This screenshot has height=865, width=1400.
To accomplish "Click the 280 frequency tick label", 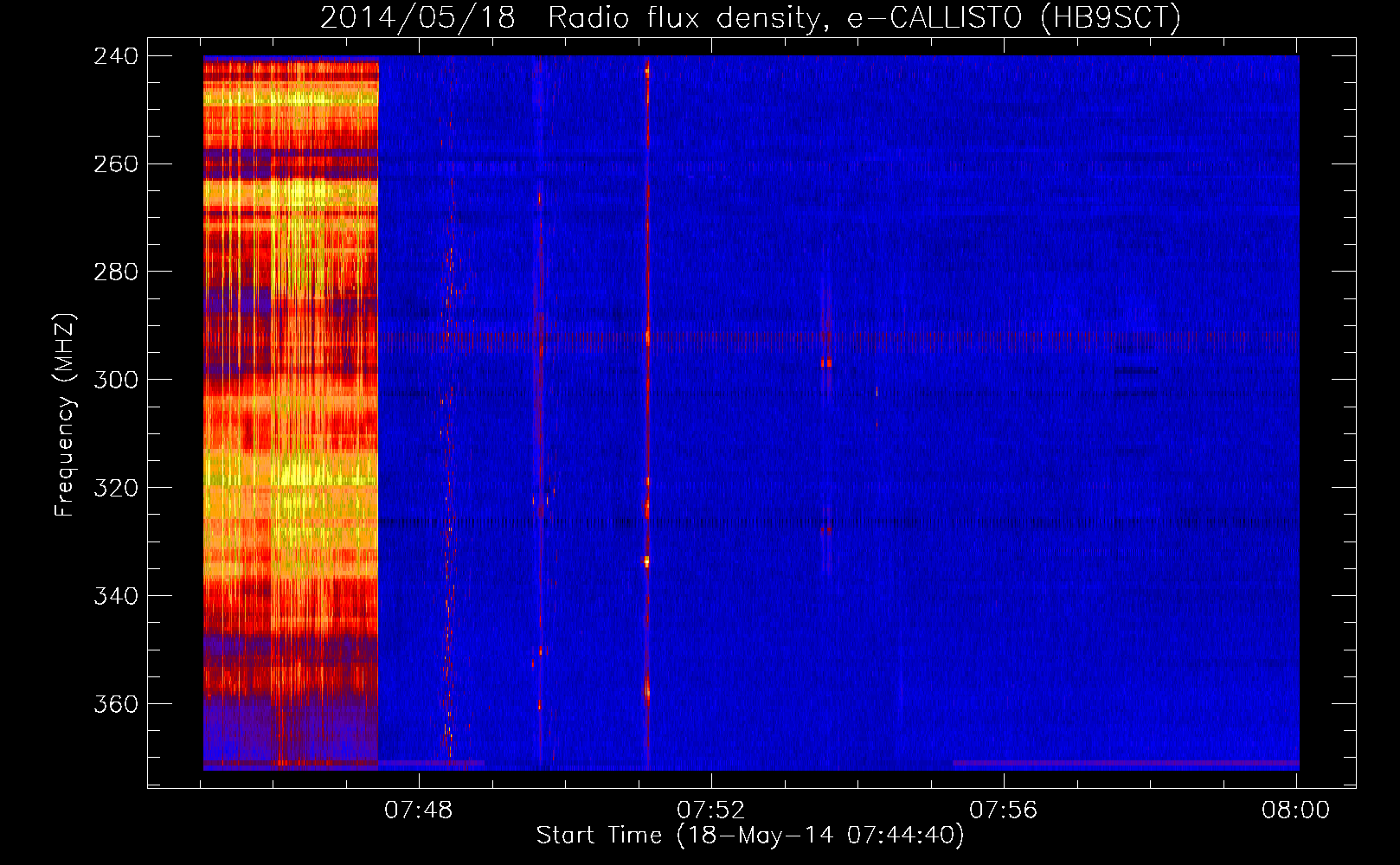I will tap(116, 272).
